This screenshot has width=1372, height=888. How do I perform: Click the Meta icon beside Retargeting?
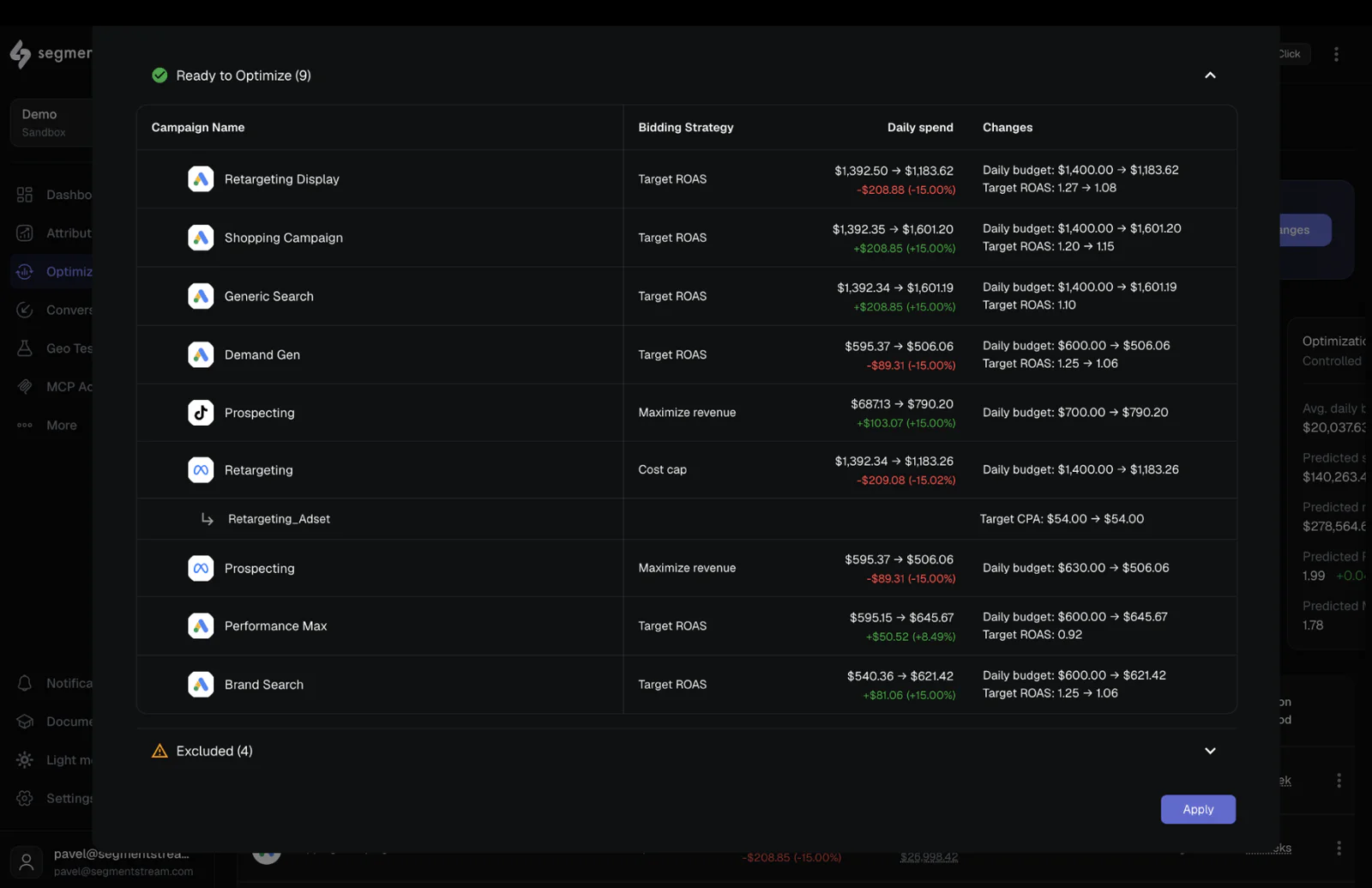point(201,470)
